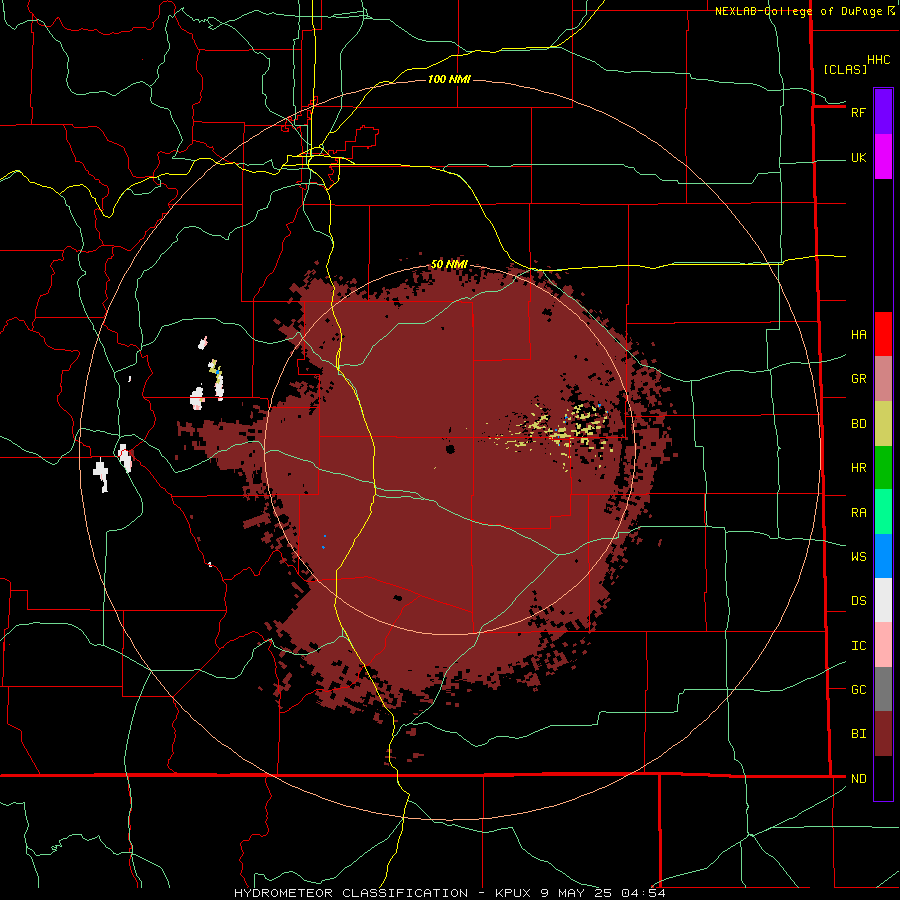
Task: Click the [CLAS] units label
Action: pos(845,69)
